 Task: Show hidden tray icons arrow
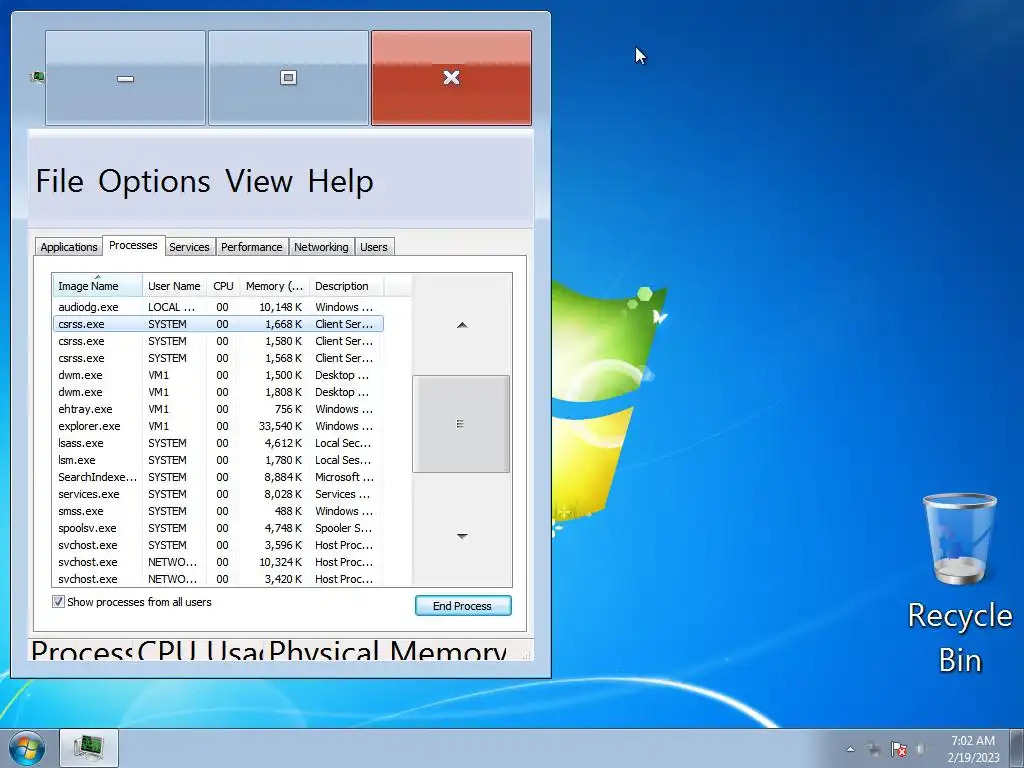point(850,749)
